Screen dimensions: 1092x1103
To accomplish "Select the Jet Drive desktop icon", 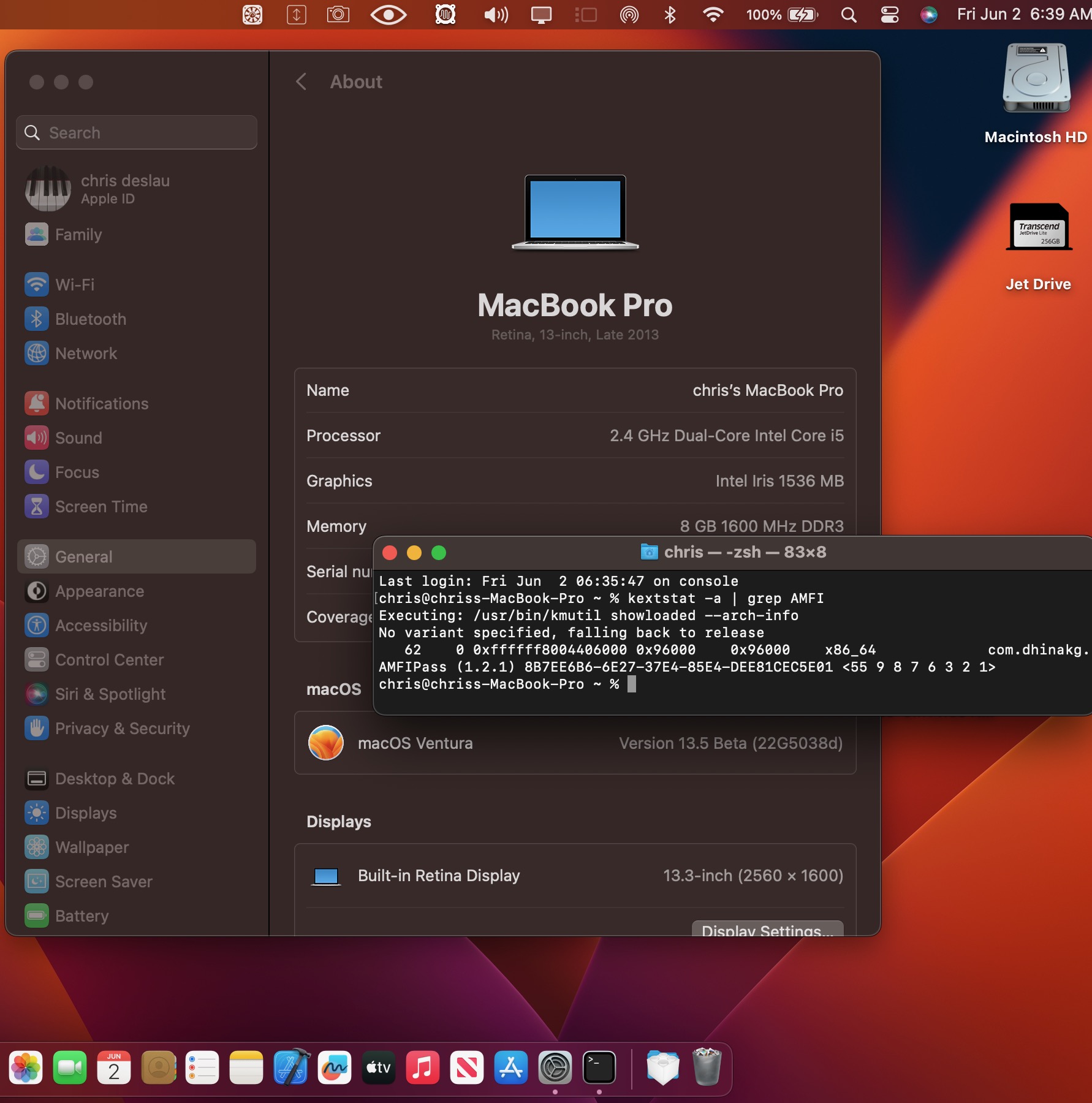I will click(1039, 227).
